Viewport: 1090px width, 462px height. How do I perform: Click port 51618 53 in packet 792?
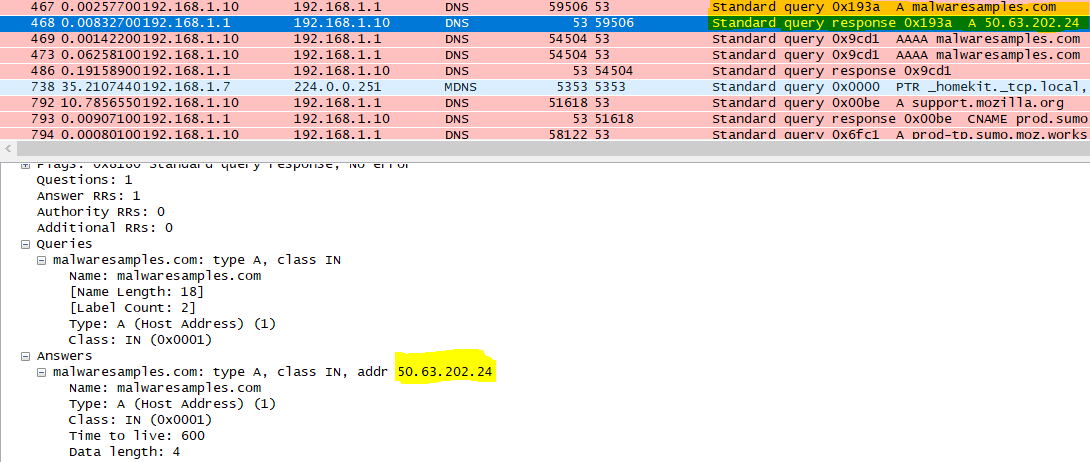(580, 103)
